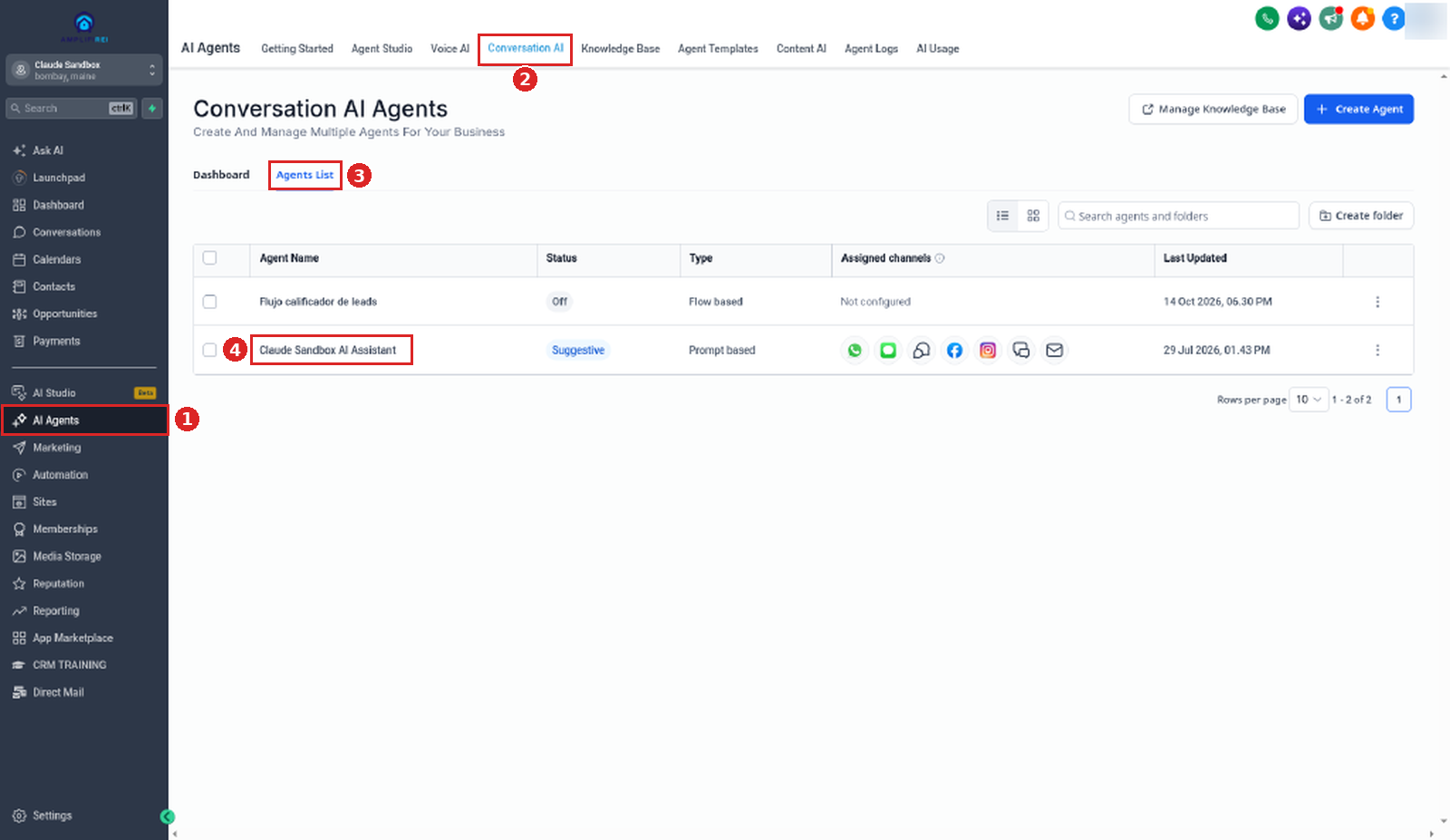
Task: Open the orange notifications bell
Action: [1362, 18]
